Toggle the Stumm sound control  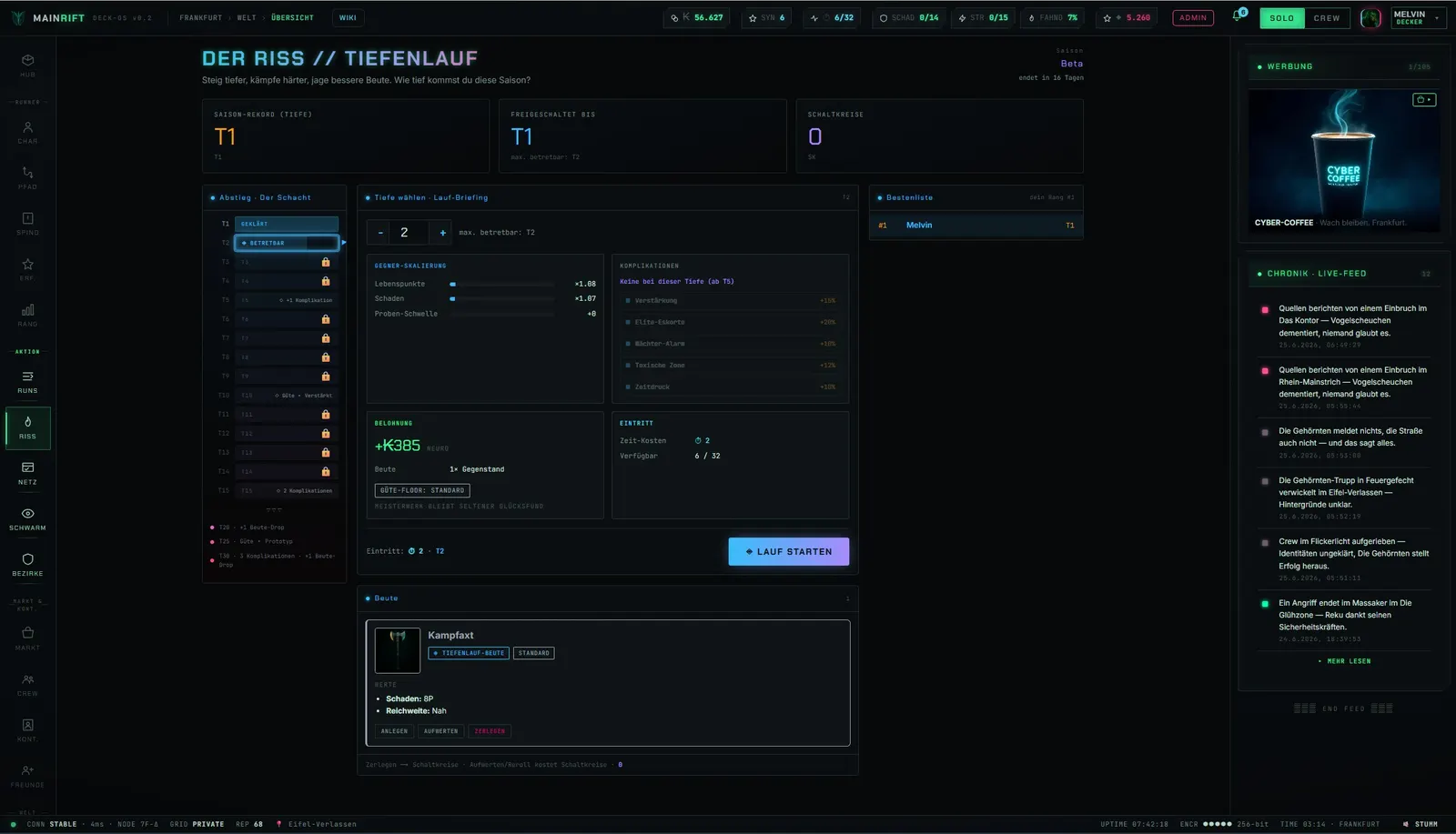(1421, 824)
